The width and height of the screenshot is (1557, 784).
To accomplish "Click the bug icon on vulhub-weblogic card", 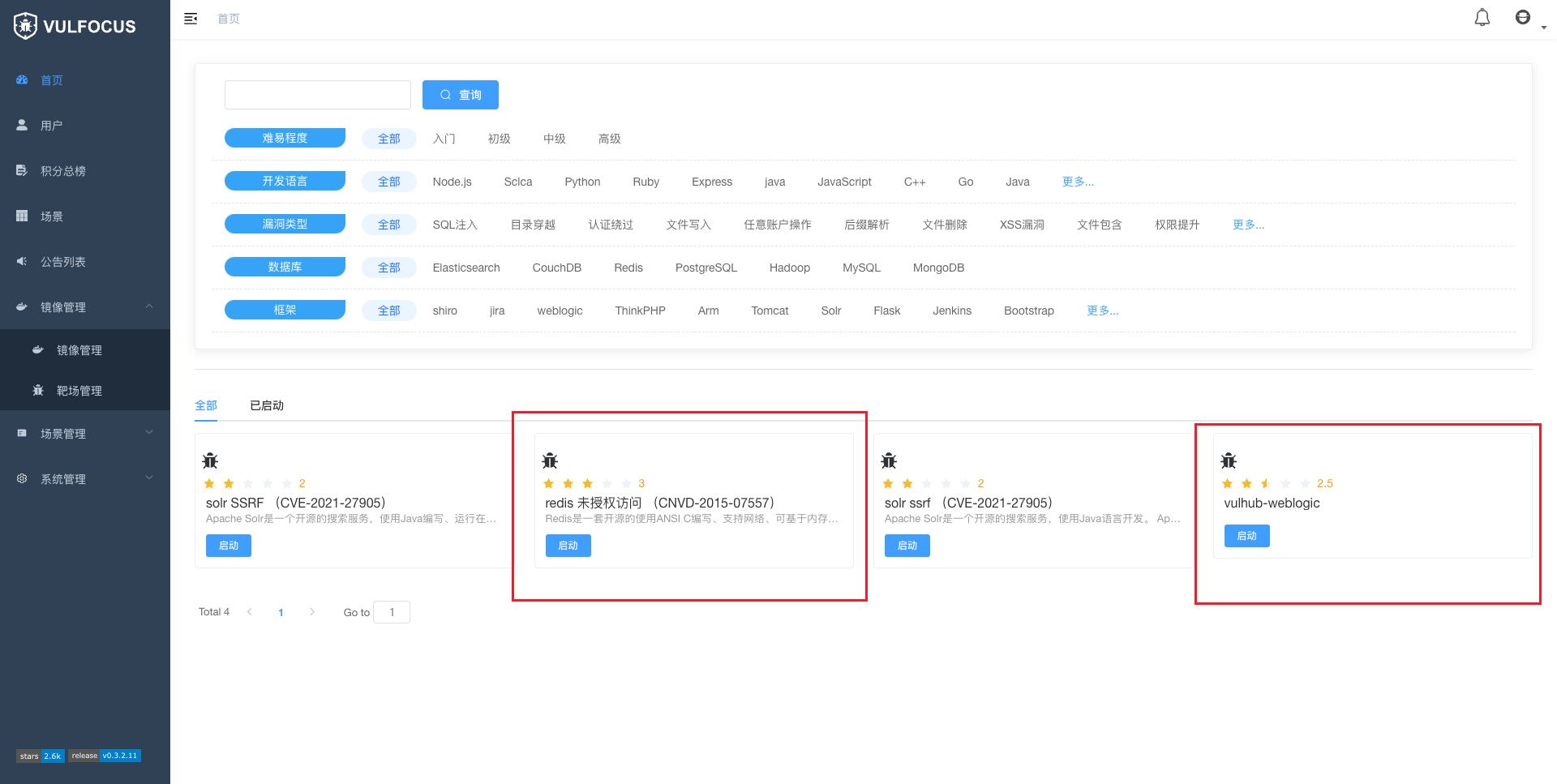I will tap(1229, 461).
